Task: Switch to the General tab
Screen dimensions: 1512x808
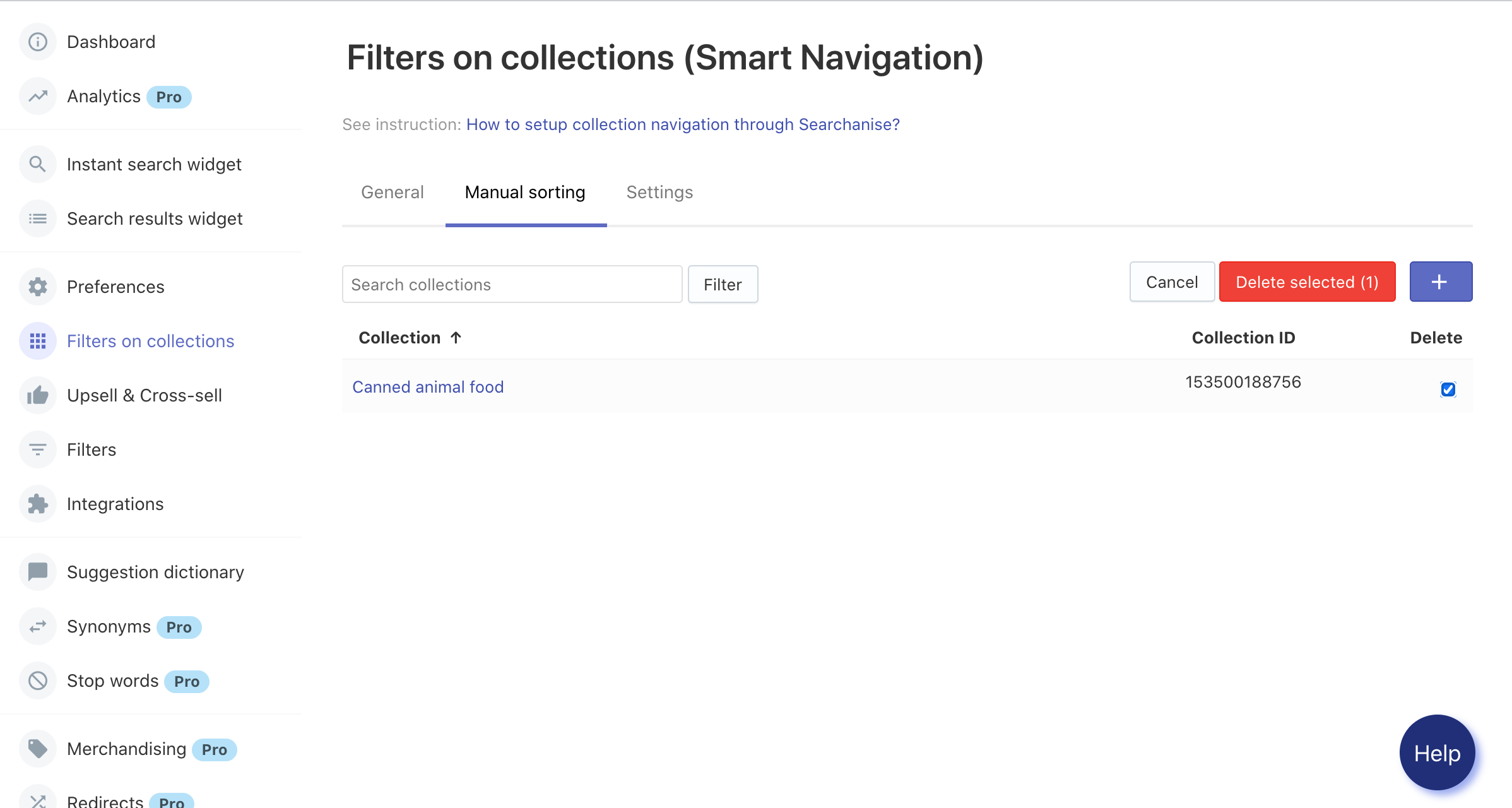Action: [x=392, y=192]
